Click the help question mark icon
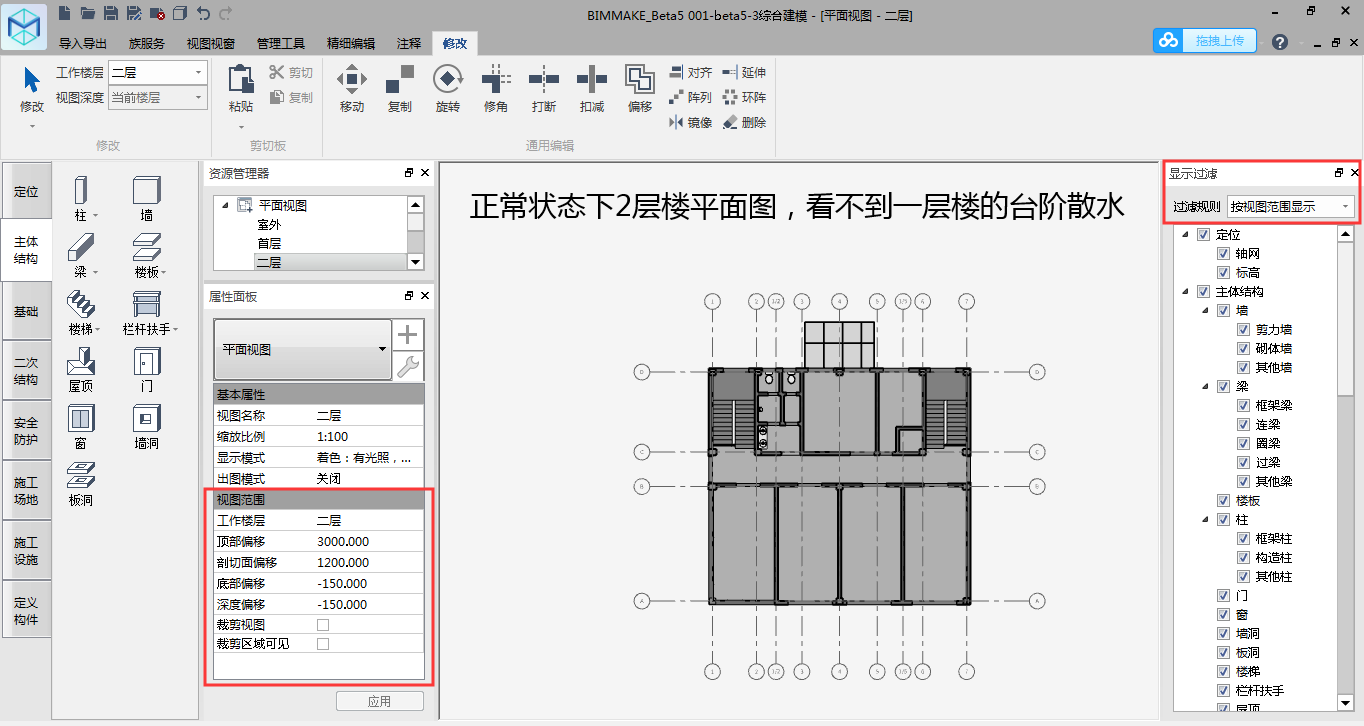The image size is (1364, 726). 1279,42
